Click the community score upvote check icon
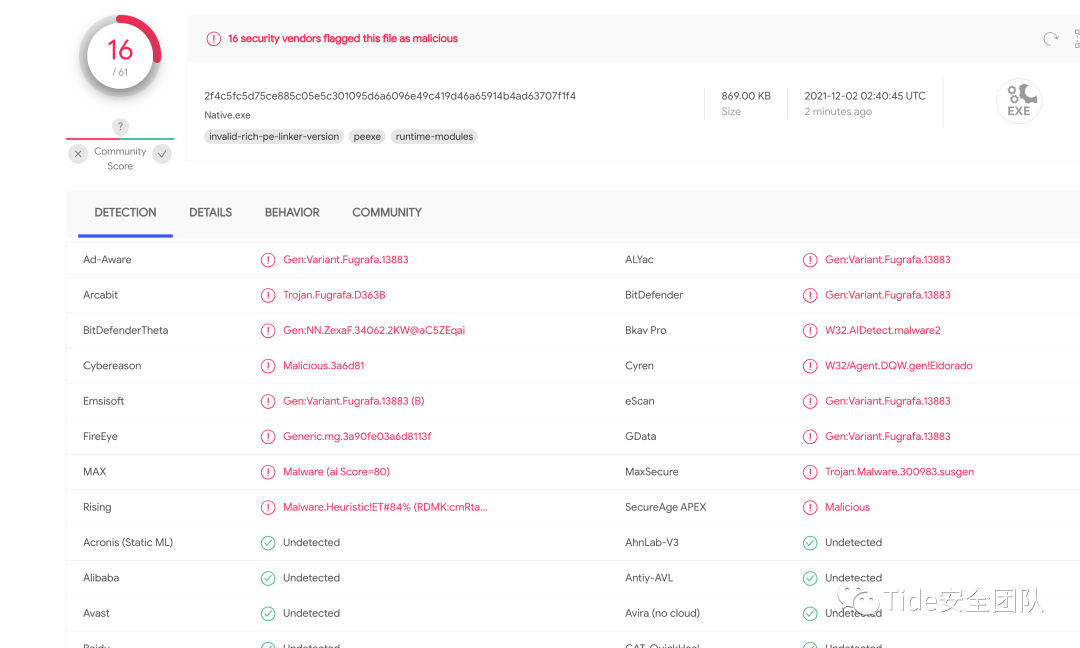Image resolution: width=1080 pixels, height=648 pixels. click(x=162, y=154)
